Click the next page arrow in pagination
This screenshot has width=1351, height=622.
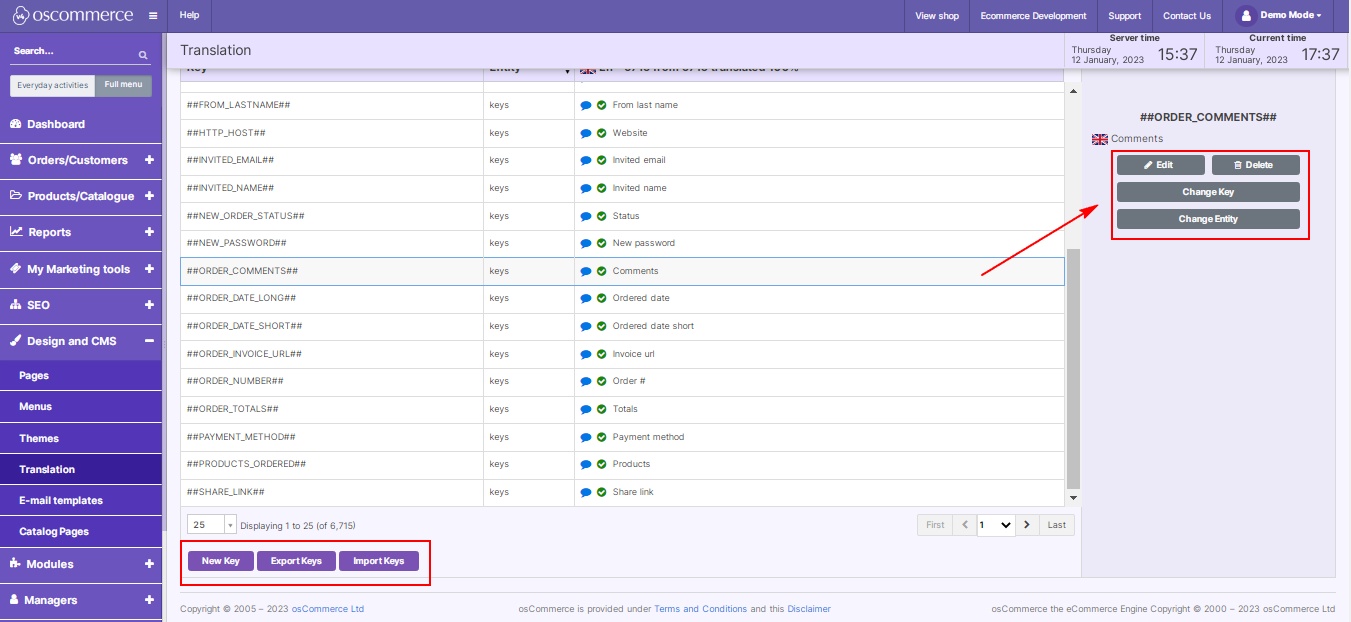click(1028, 525)
